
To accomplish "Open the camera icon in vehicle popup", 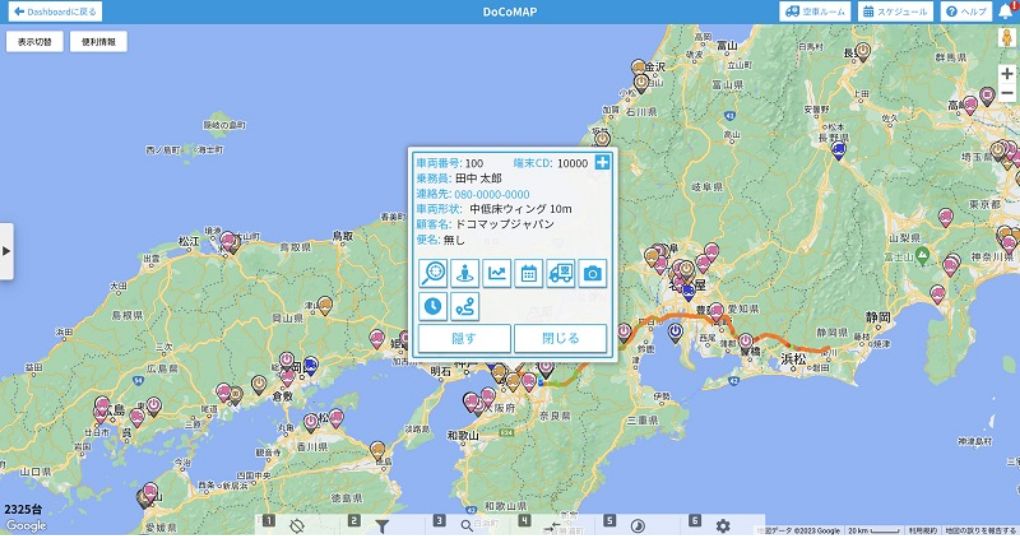I will (x=593, y=273).
